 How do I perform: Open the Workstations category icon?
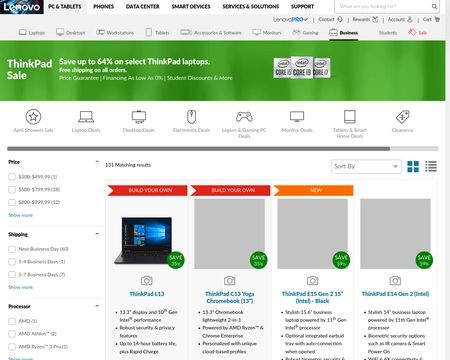(100, 32)
